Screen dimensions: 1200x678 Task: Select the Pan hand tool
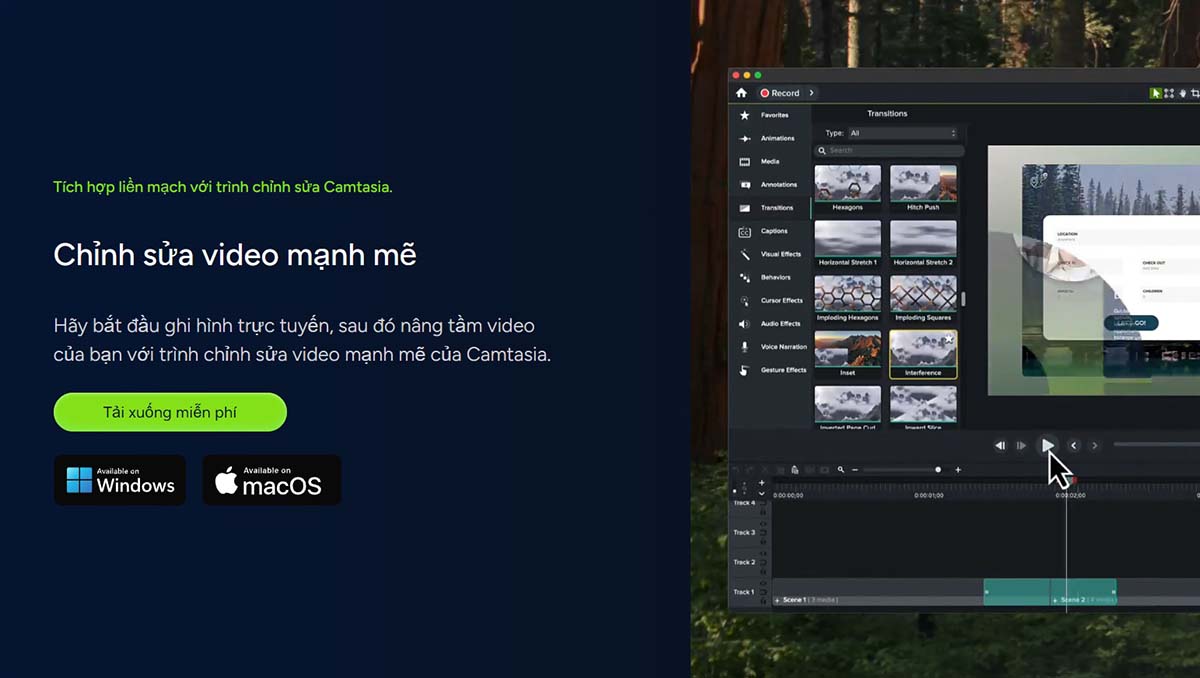click(1182, 93)
